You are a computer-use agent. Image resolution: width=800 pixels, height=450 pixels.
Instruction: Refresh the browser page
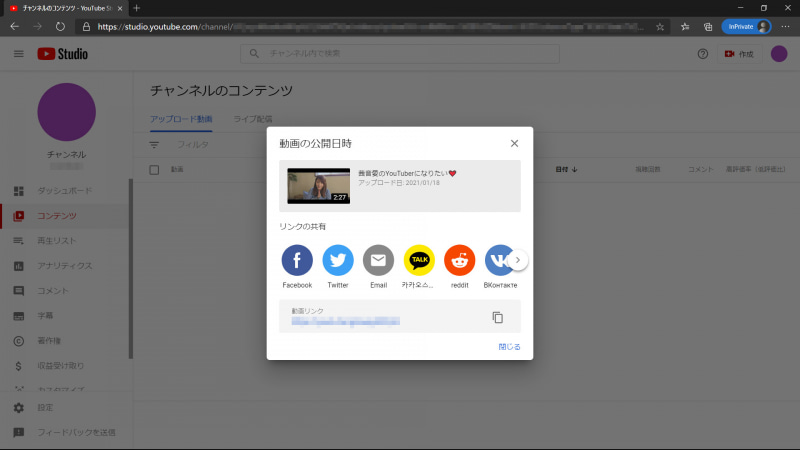[60, 27]
